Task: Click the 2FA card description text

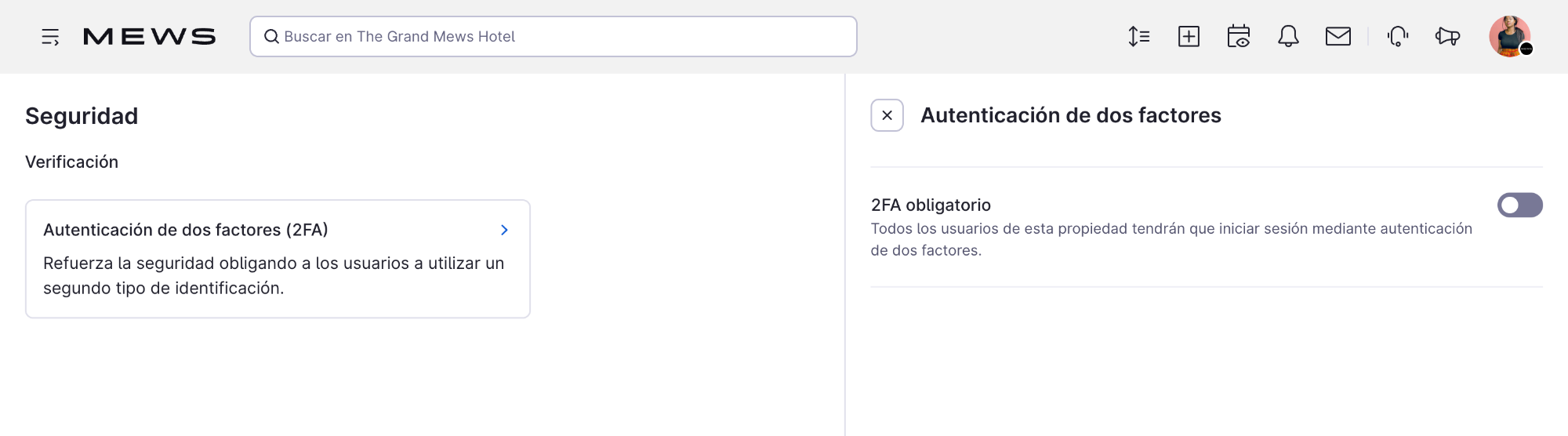Action: (x=274, y=275)
